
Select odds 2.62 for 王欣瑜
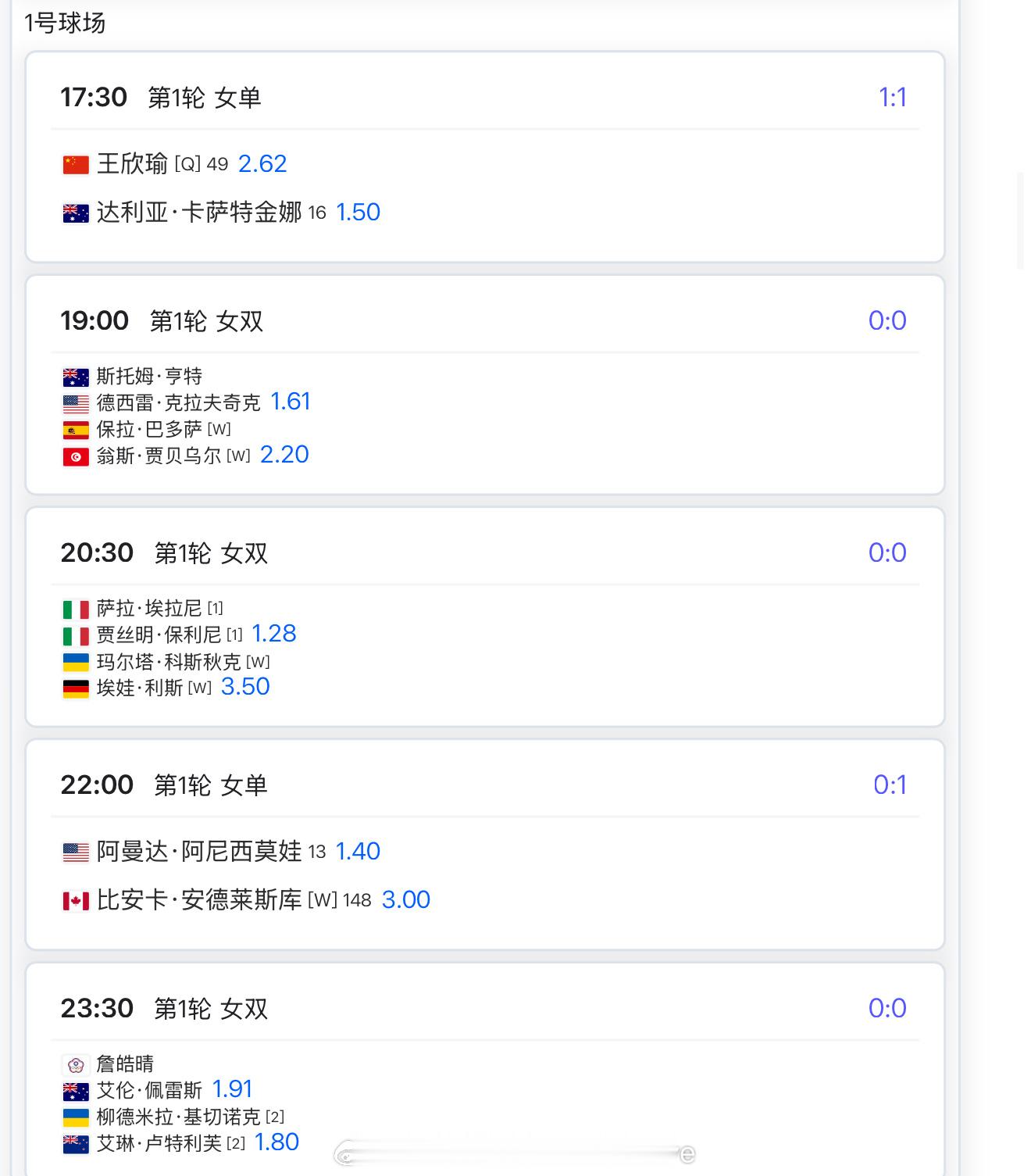(262, 164)
